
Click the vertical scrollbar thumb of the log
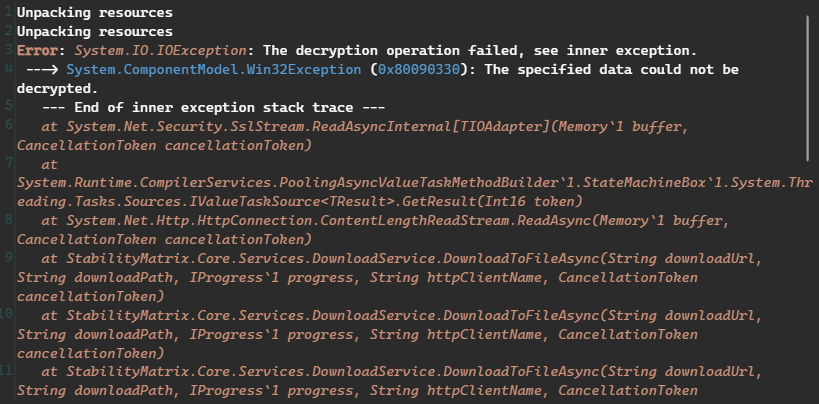808,87
